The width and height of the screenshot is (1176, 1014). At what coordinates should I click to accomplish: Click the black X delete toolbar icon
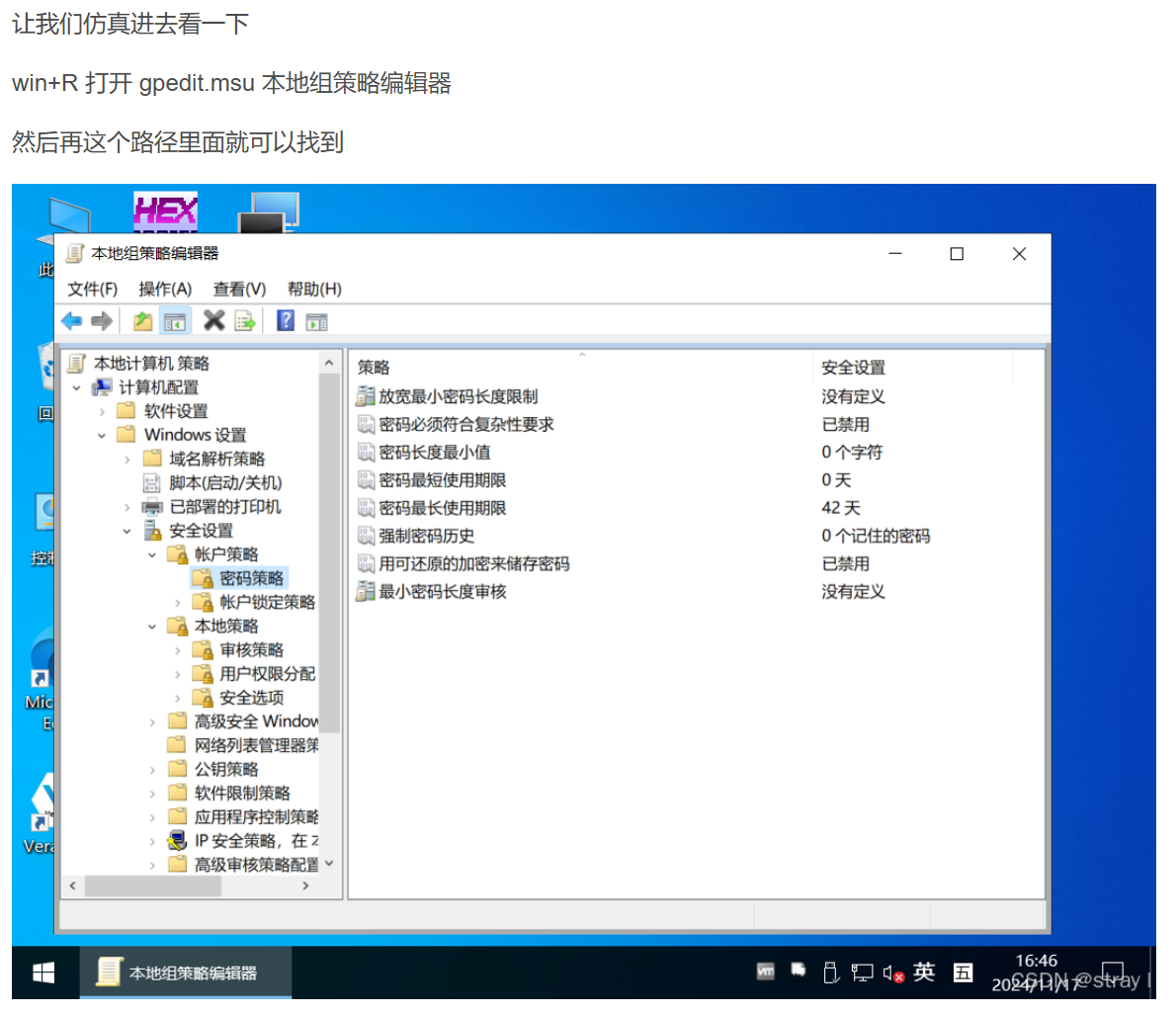click(213, 320)
